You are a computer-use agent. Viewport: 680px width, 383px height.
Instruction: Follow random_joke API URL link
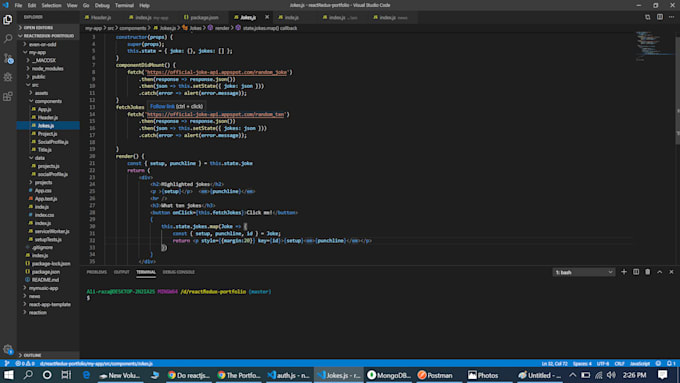click(216, 72)
